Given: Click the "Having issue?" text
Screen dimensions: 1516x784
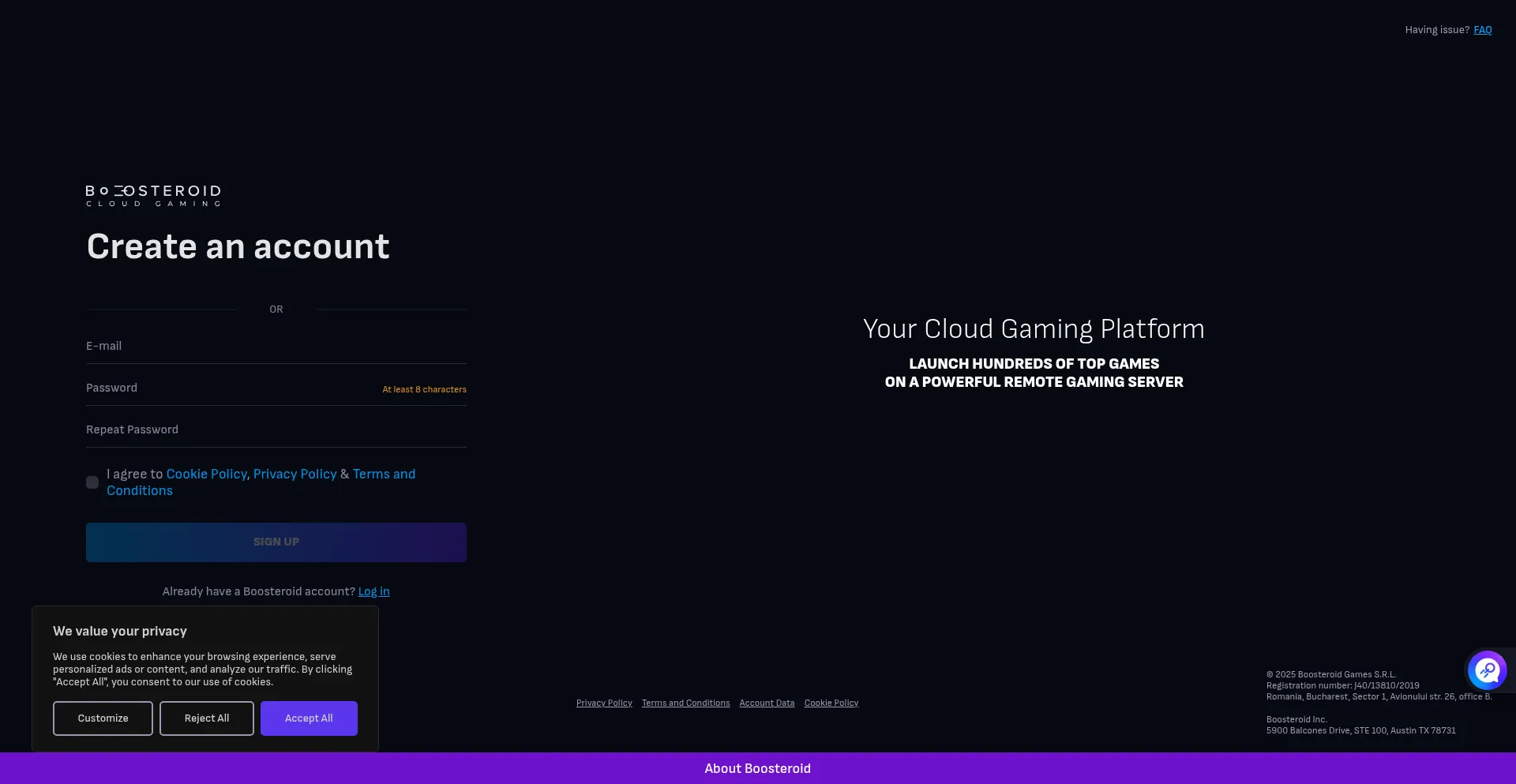Looking at the screenshot, I should coord(1437,30).
